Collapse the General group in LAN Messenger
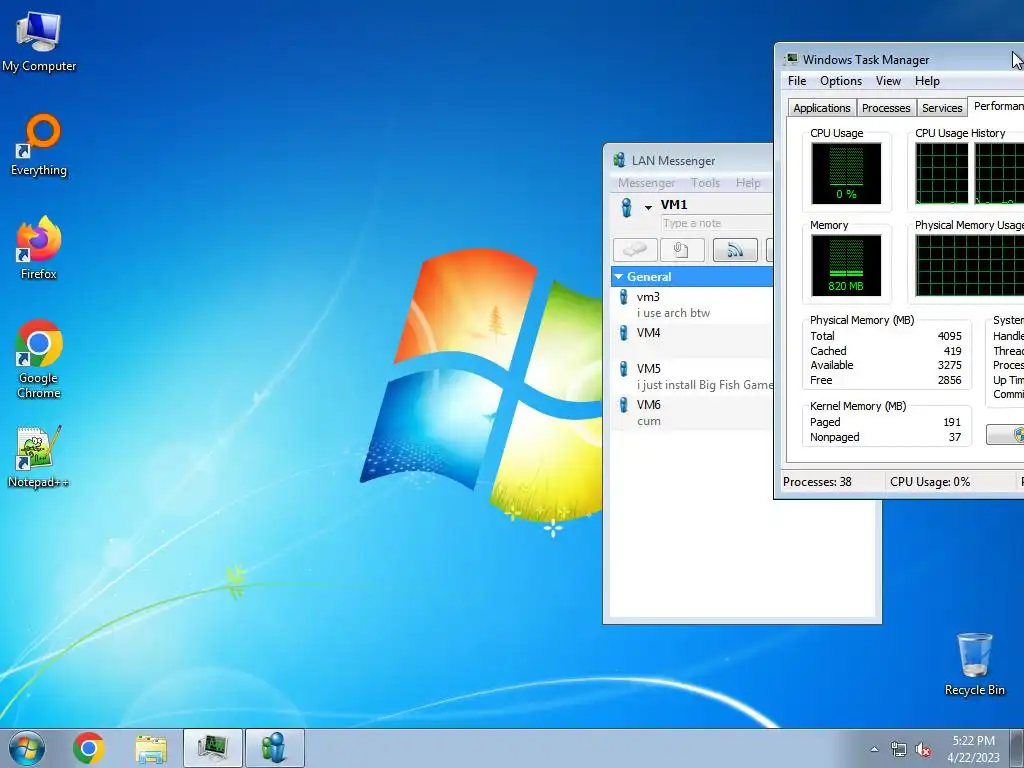Viewport: 1024px width, 768px height. pyautogui.click(x=618, y=277)
